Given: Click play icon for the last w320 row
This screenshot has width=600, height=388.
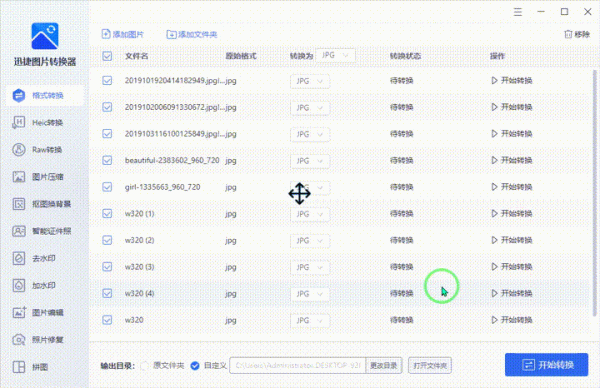Looking at the screenshot, I should pos(494,320).
